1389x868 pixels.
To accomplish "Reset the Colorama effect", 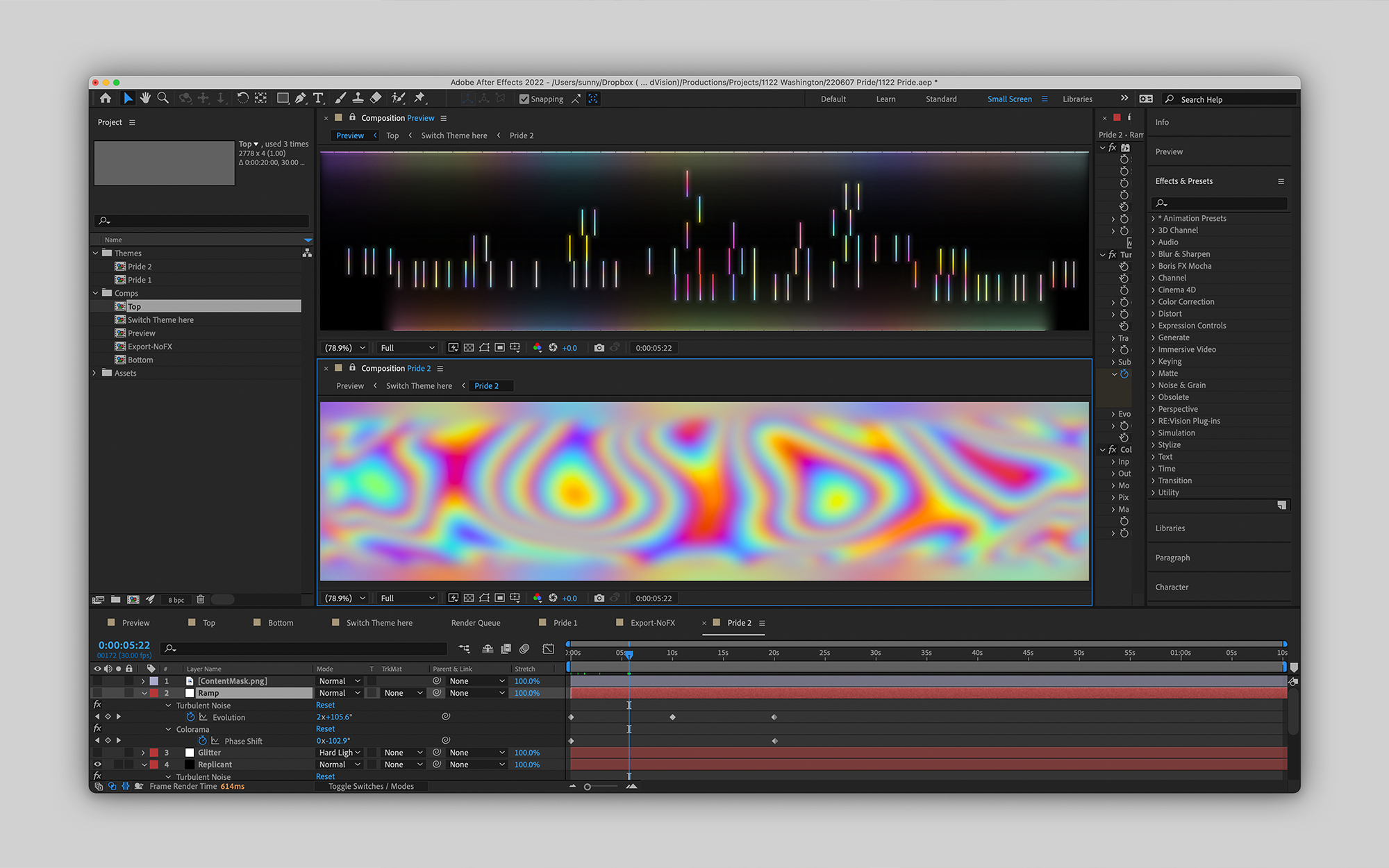I will coord(325,729).
